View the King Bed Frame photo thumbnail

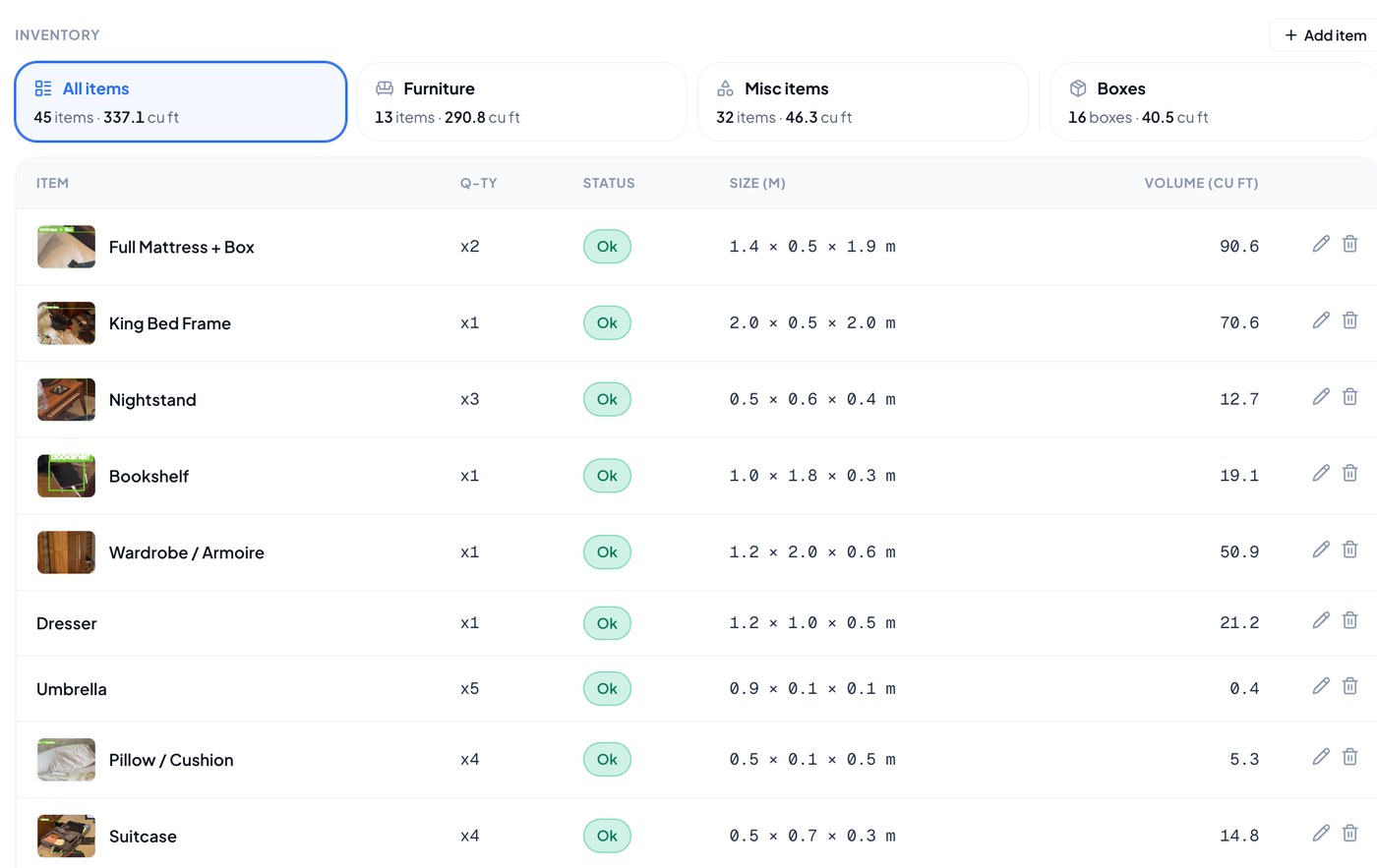coord(66,323)
